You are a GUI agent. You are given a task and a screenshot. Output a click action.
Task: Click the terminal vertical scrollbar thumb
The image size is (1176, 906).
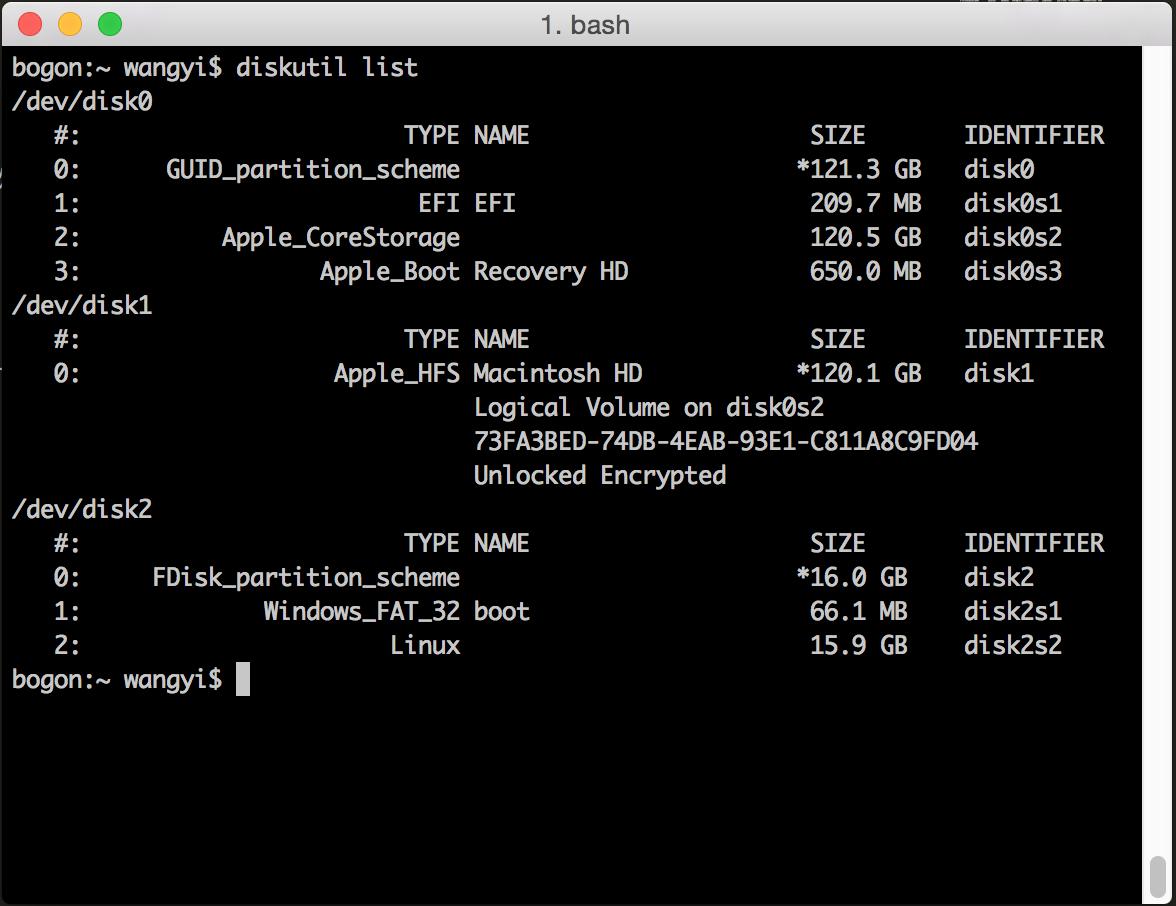(x=1158, y=875)
